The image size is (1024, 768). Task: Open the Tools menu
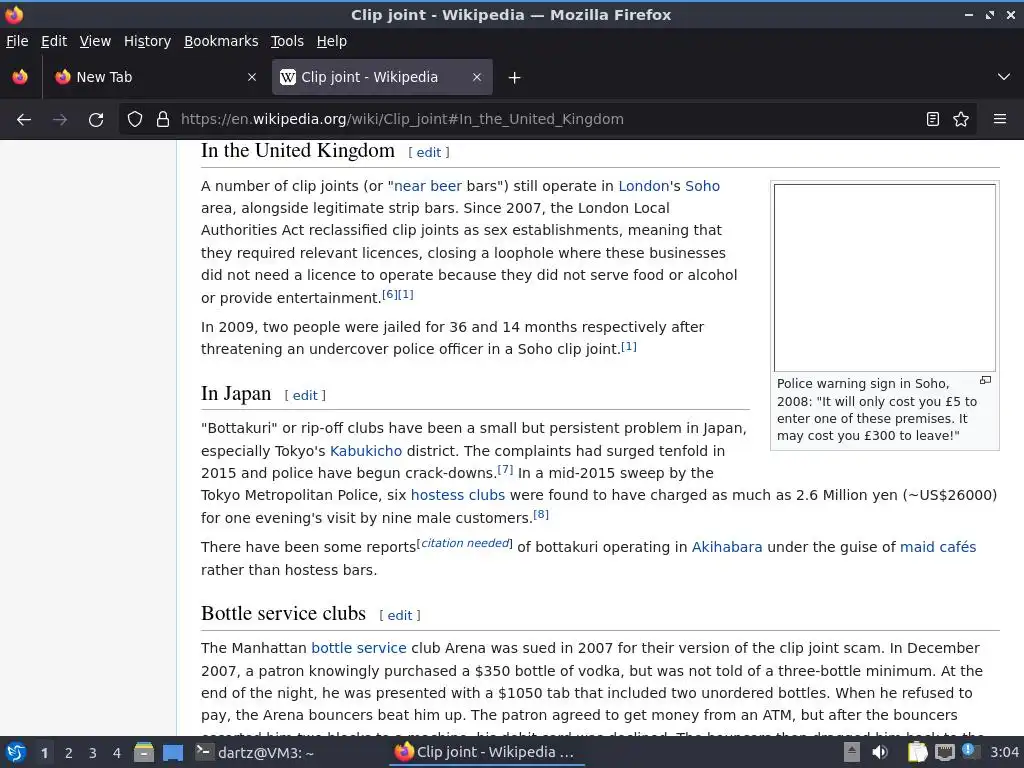(x=287, y=41)
